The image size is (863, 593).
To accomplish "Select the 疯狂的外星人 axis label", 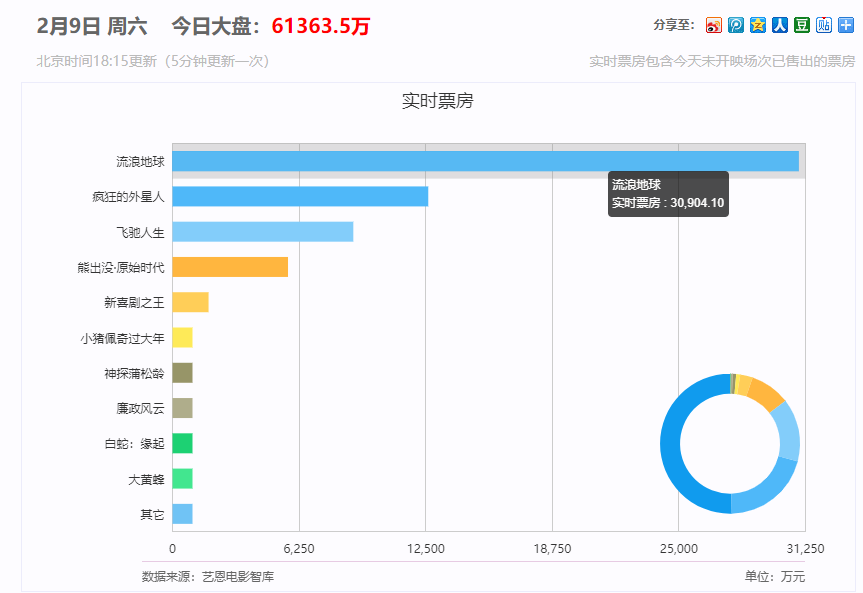I will click(128, 197).
